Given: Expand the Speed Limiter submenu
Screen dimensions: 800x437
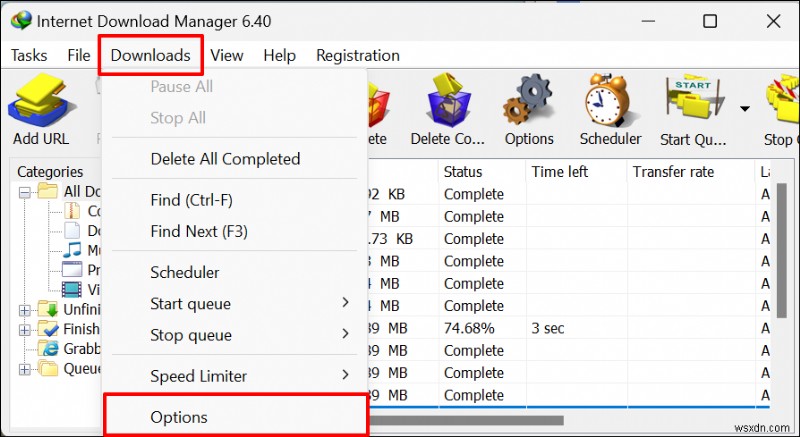Looking at the screenshot, I should click(345, 375).
